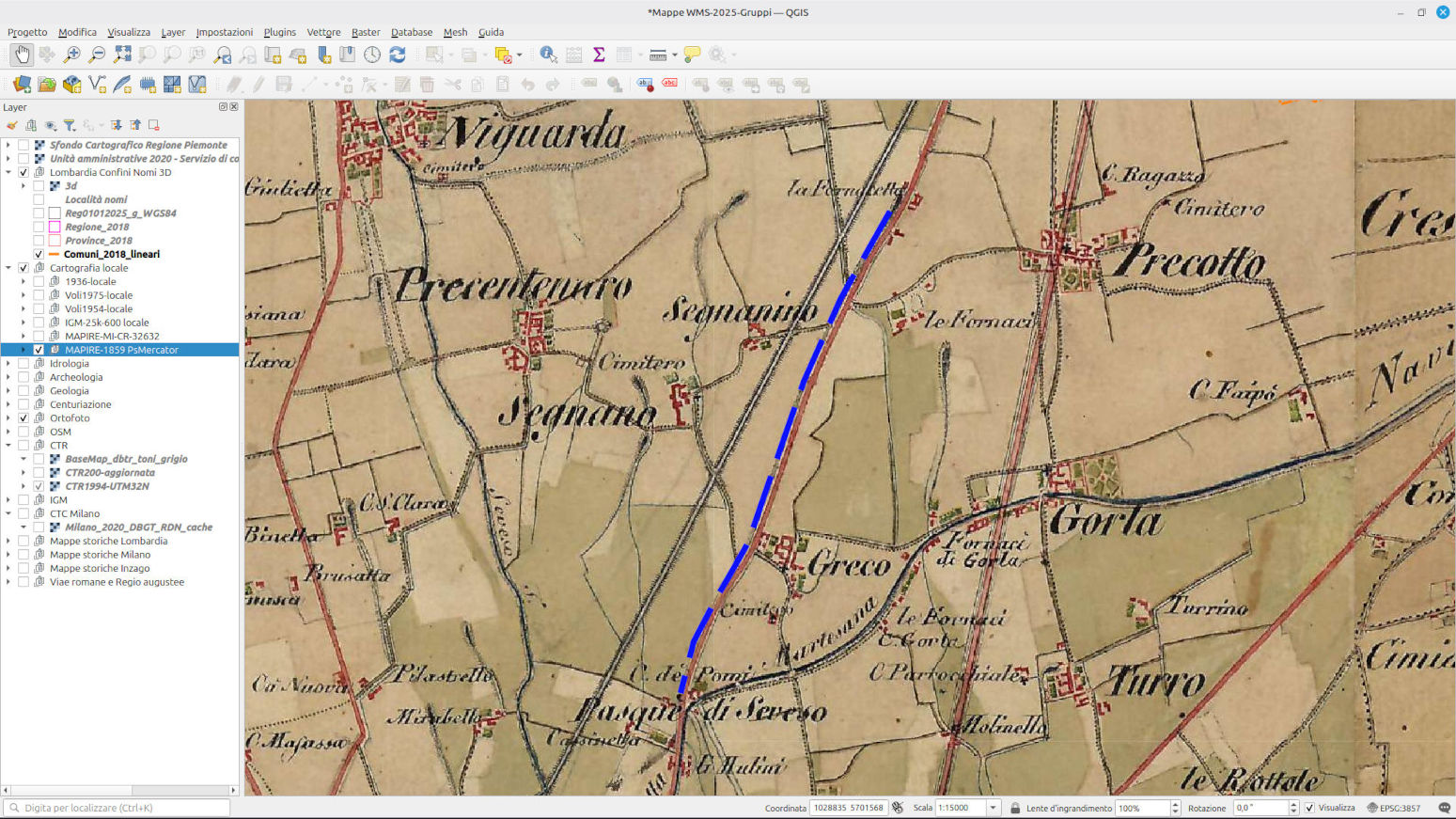Remove the selected layer or group
The image size is (1456, 819).
coord(154,125)
